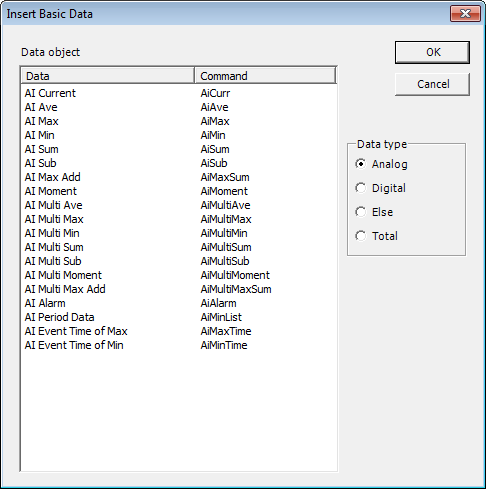Screen dimensions: 486x489
Task: Click the Data column header
Action: pyautogui.click(x=107, y=76)
